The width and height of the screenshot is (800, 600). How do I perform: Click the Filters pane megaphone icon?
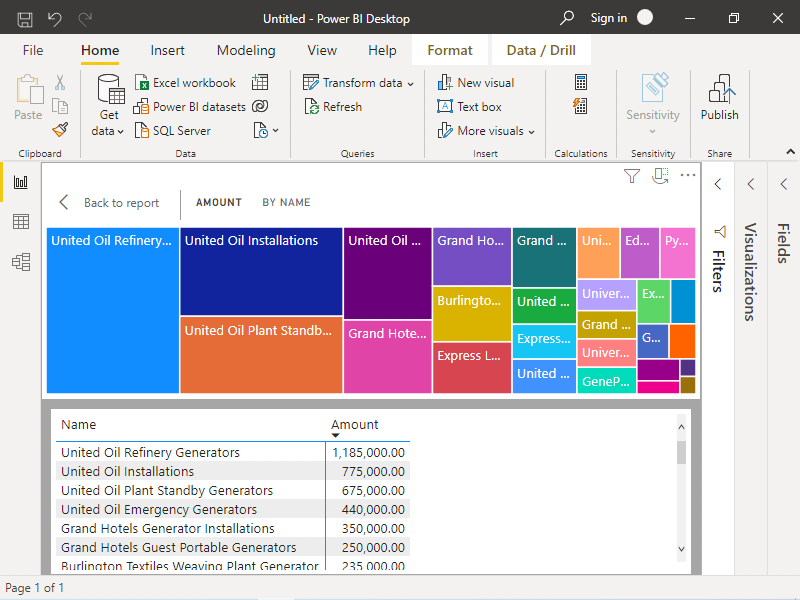(720, 232)
